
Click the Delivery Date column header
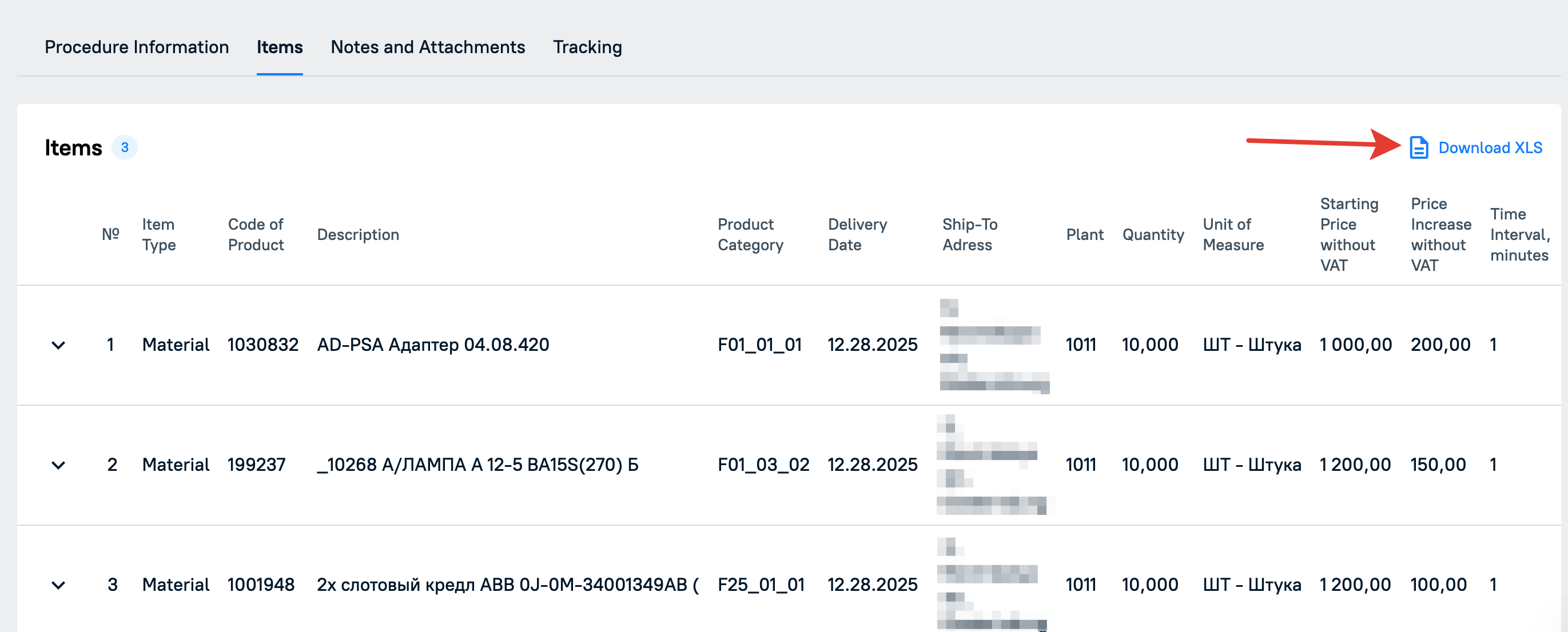[857, 235]
